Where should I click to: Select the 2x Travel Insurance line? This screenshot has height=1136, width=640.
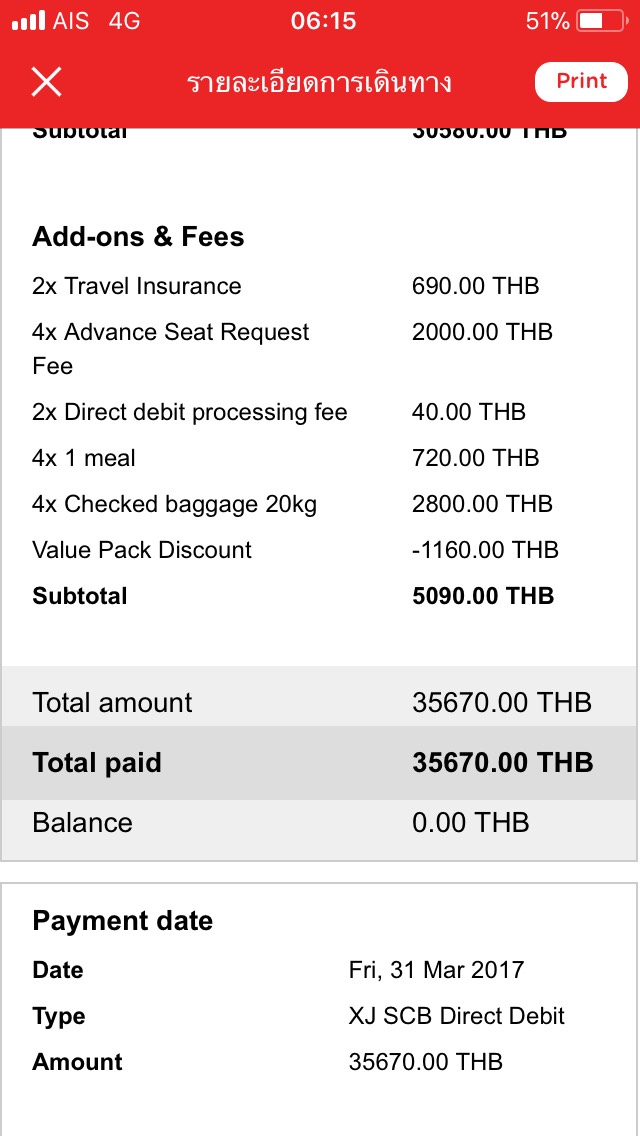(x=320, y=286)
